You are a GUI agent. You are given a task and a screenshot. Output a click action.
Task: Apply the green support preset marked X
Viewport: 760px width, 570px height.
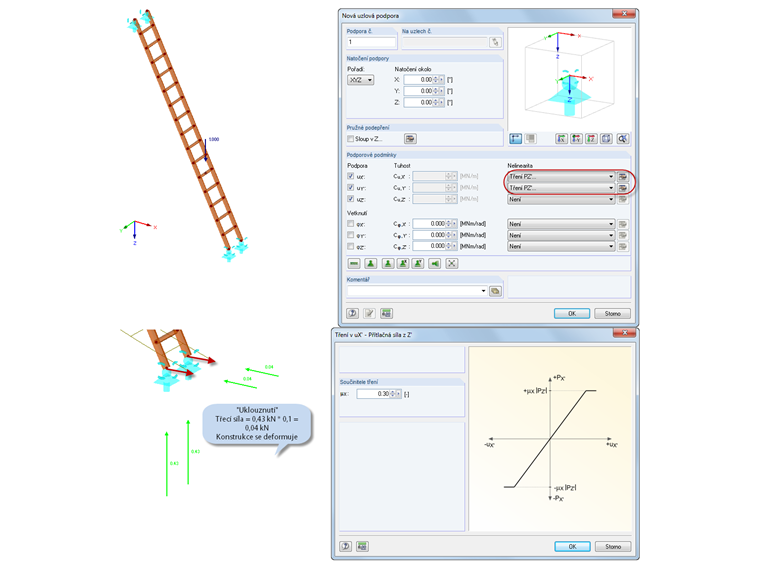(403, 264)
